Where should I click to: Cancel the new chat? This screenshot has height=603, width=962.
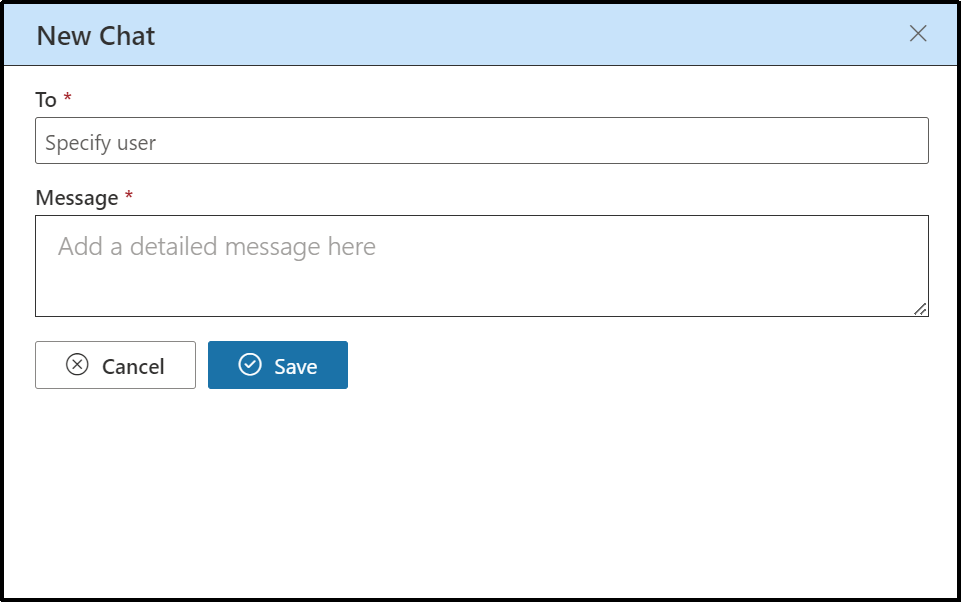115,365
